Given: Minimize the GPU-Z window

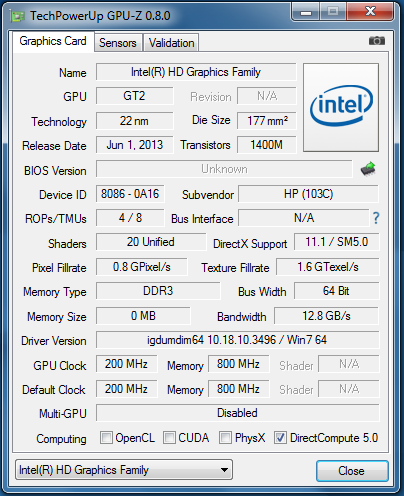Looking at the screenshot, I should pos(306,12).
